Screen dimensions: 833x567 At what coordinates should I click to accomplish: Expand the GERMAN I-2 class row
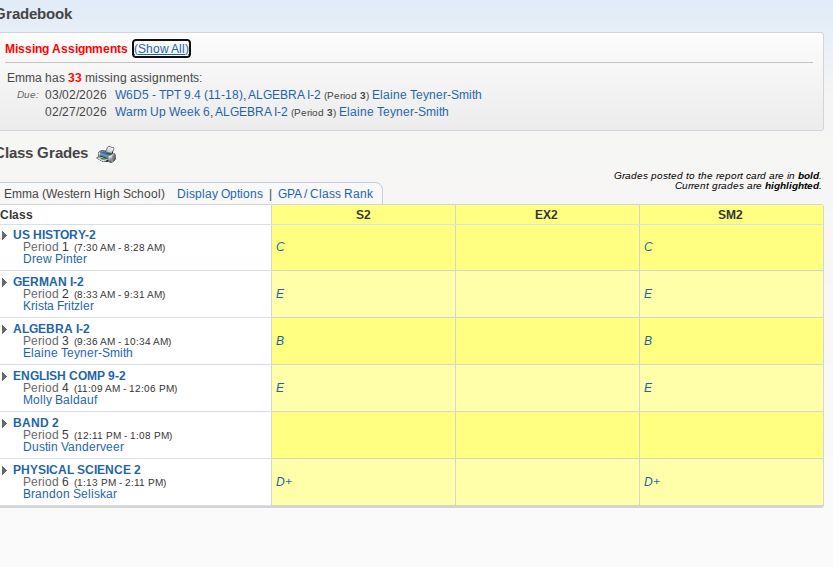[4, 282]
